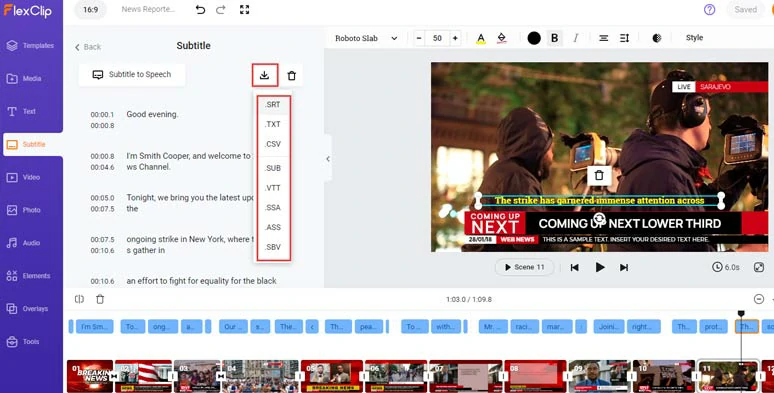The height and width of the screenshot is (393, 774).
Task: Select the yellow subtitle text on preview
Action: (x=599, y=200)
